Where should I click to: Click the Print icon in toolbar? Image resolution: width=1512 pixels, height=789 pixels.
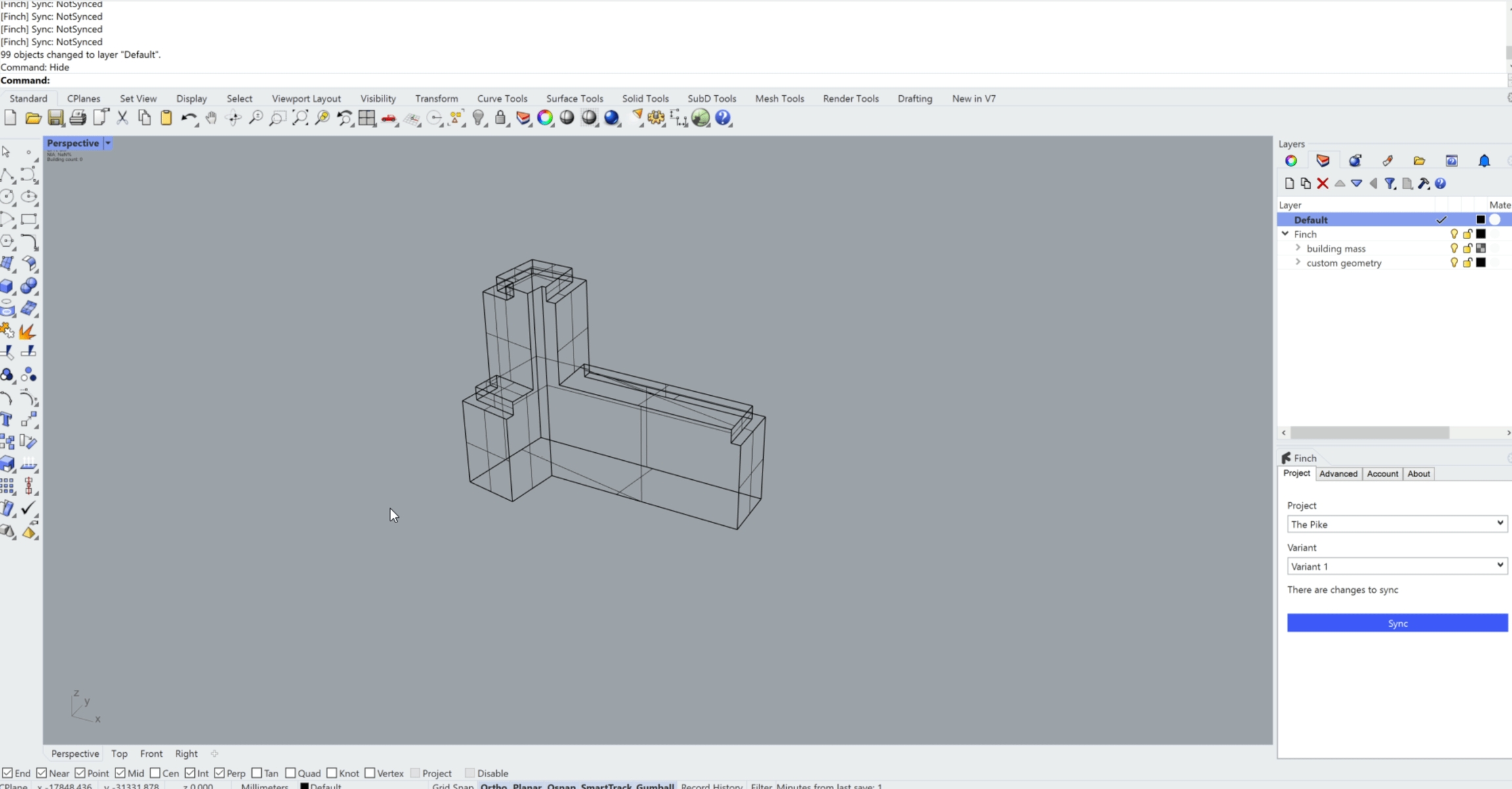(77, 118)
